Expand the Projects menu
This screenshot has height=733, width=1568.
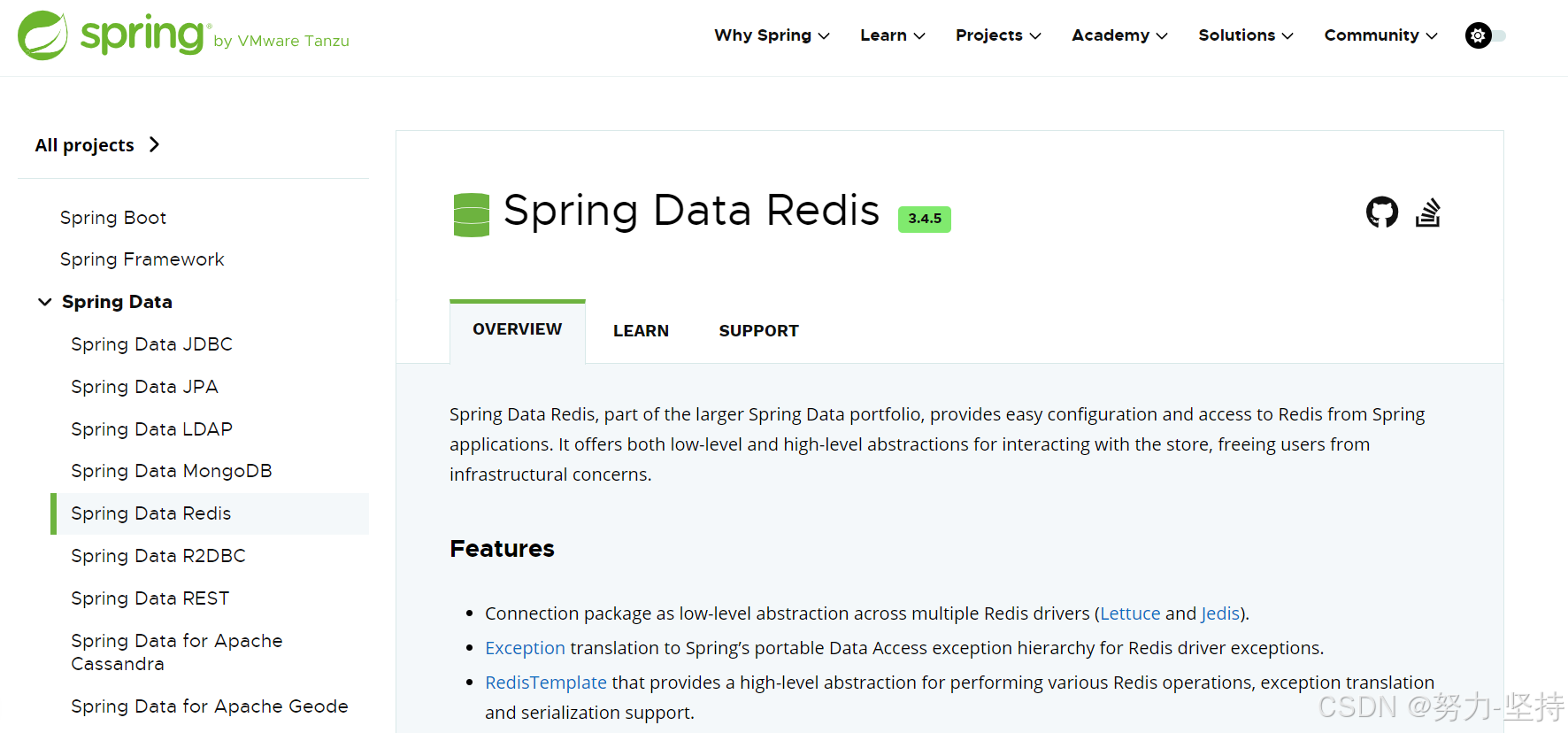click(x=997, y=35)
